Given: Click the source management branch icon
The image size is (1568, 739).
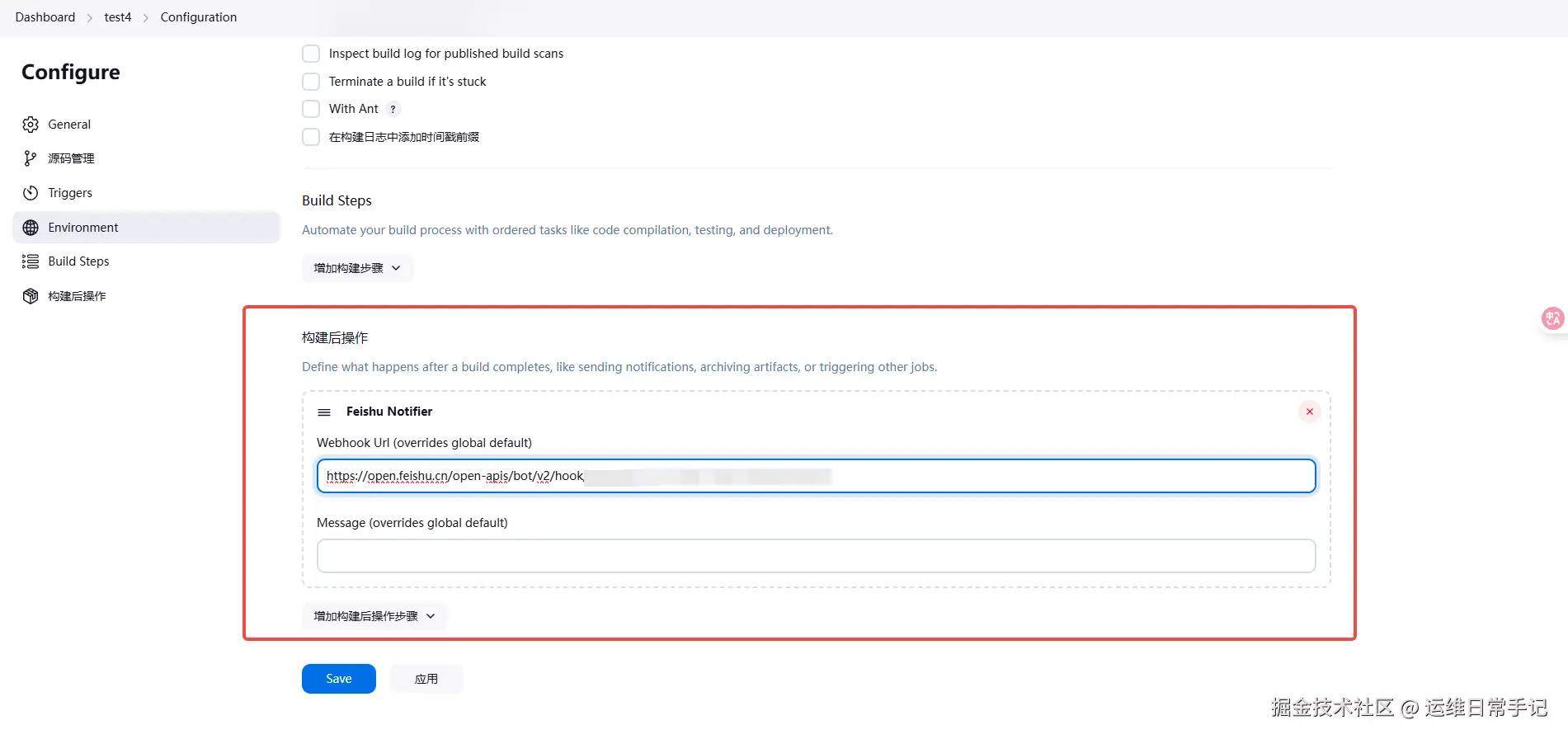Looking at the screenshot, I should pyautogui.click(x=31, y=158).
